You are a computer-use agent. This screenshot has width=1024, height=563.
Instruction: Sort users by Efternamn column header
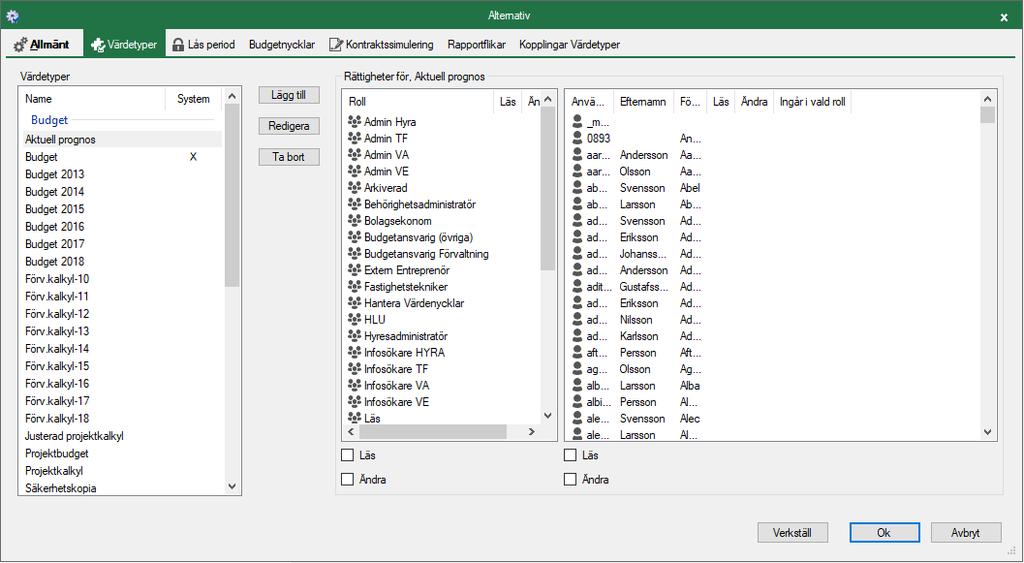pos(643,101)
